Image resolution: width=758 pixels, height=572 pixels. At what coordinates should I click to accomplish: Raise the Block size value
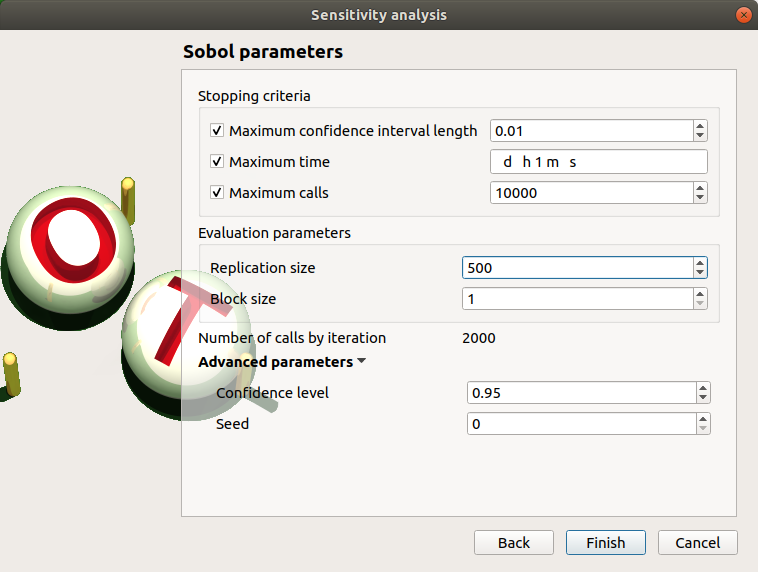tap(700, 294)
